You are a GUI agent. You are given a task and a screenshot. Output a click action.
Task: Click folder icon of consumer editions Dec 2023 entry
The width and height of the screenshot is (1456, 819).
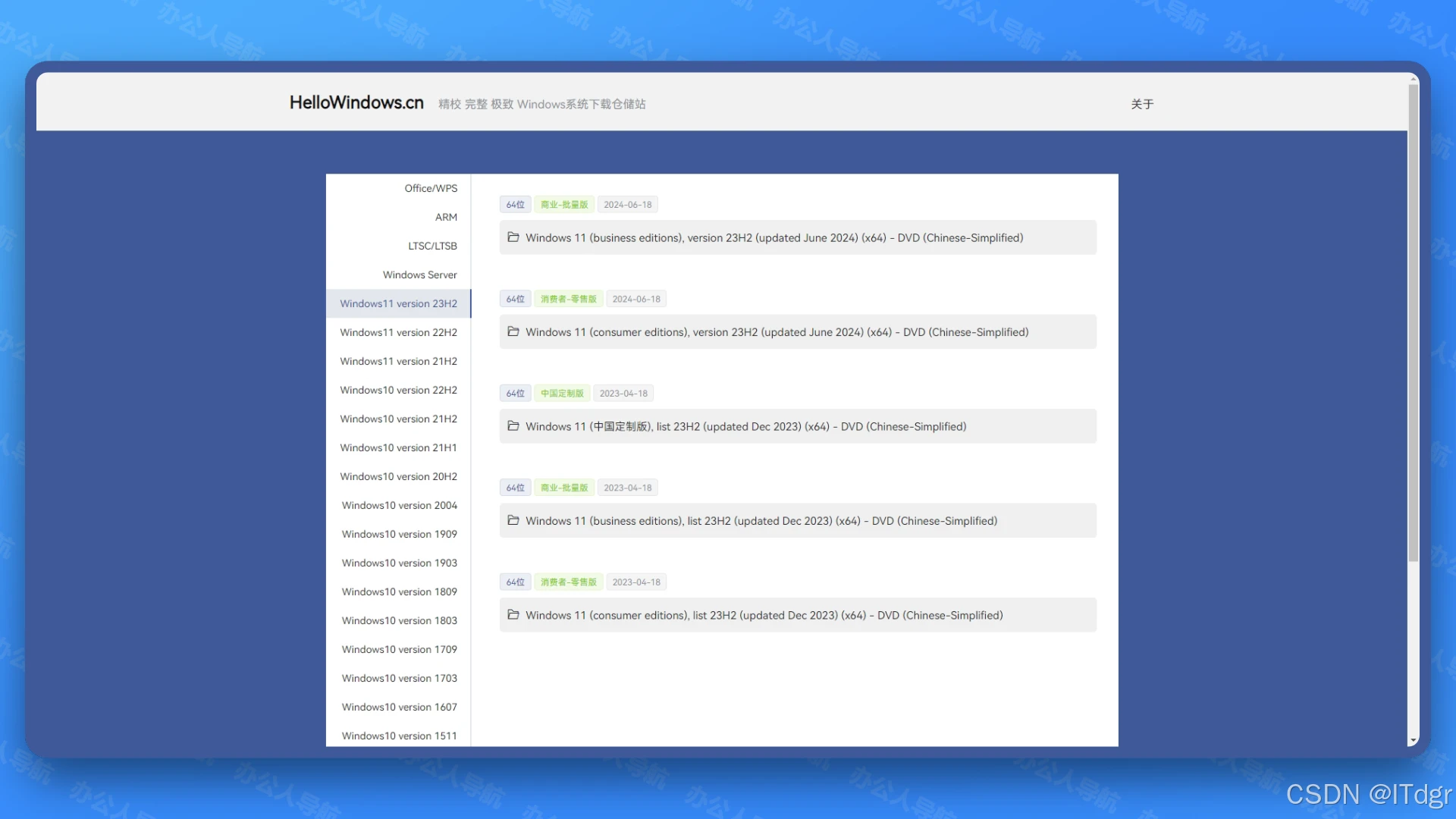pyautogui.click(x=513, y=615)
